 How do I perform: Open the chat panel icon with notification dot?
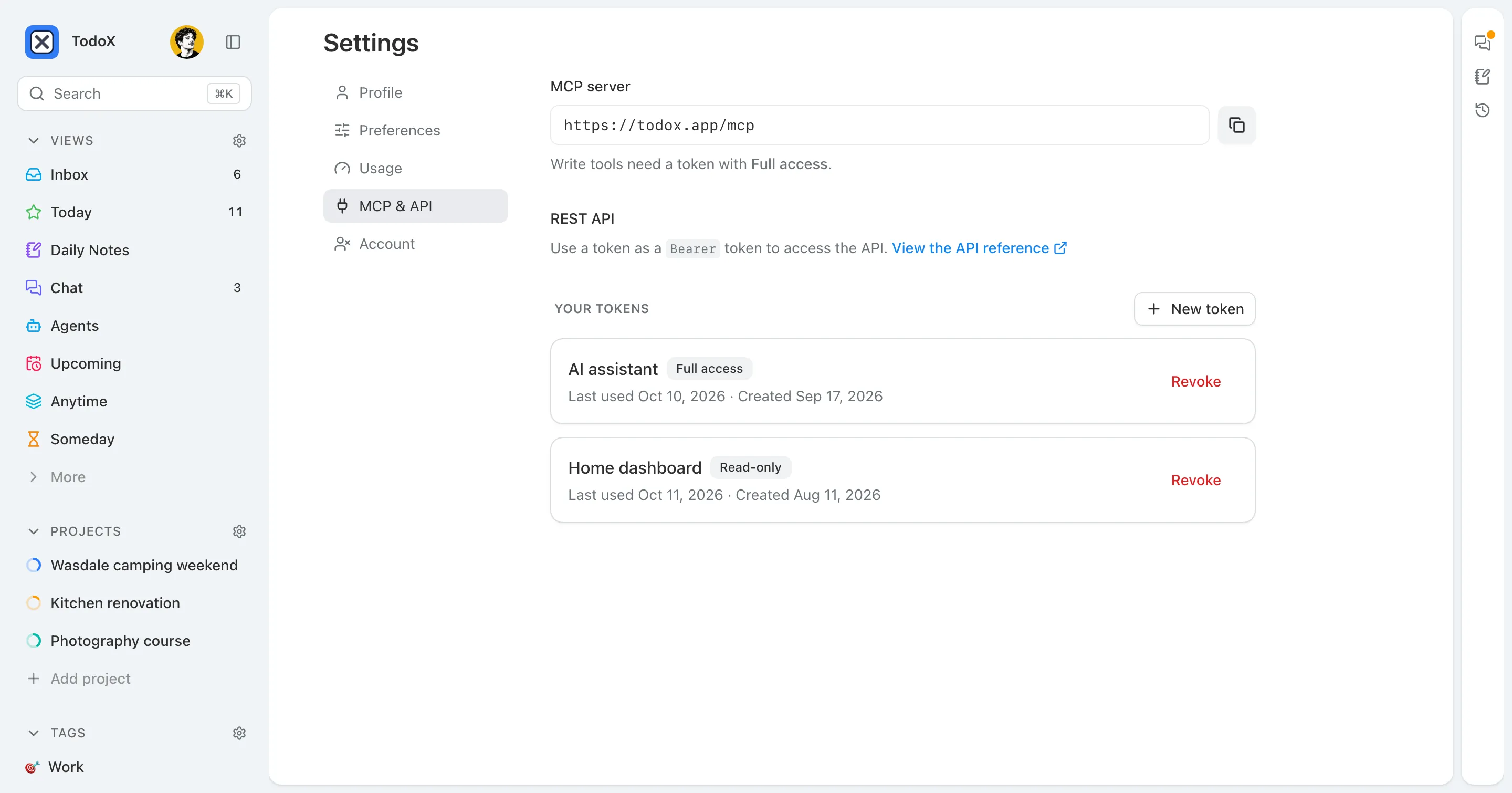[1482, 42]
